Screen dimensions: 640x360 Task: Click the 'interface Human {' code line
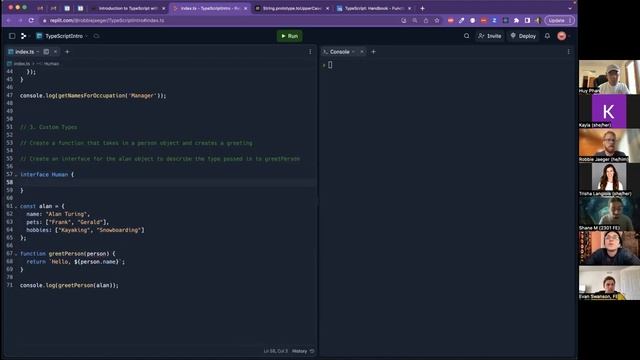tap(47, 175)
